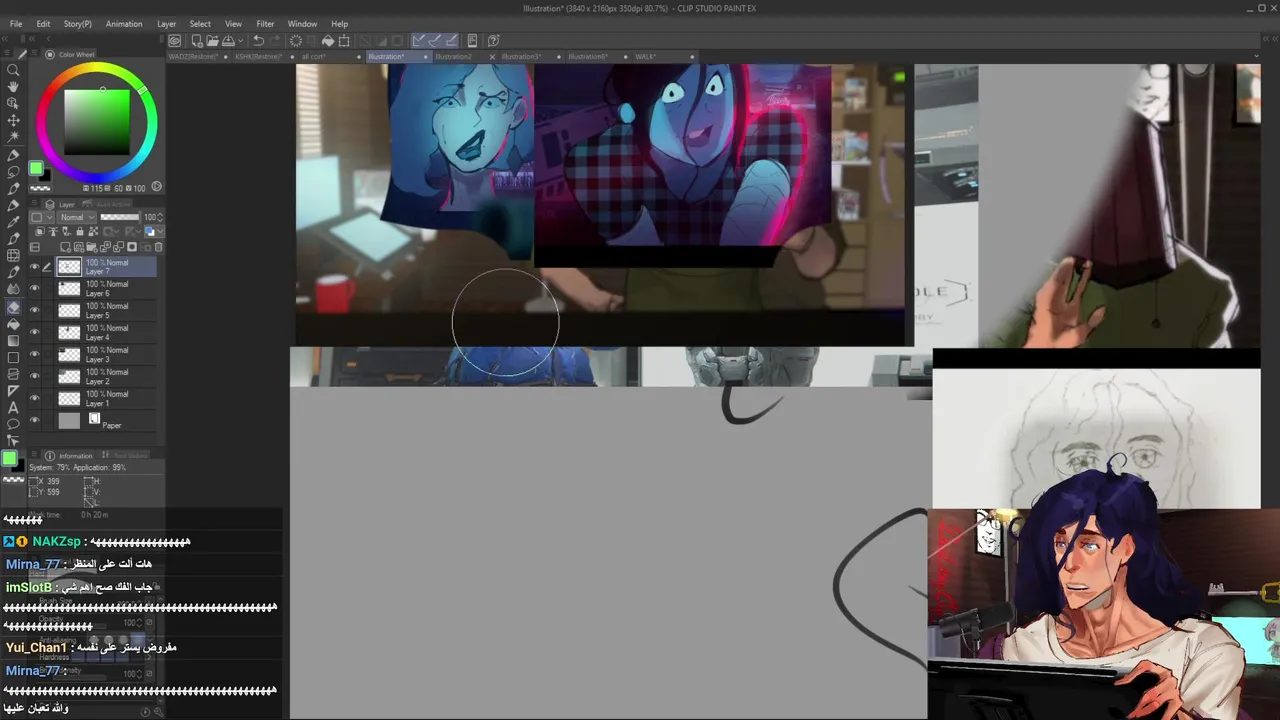Hide Layer 1 with its eye icon
1280x720 pixels.
coord(34,399)
